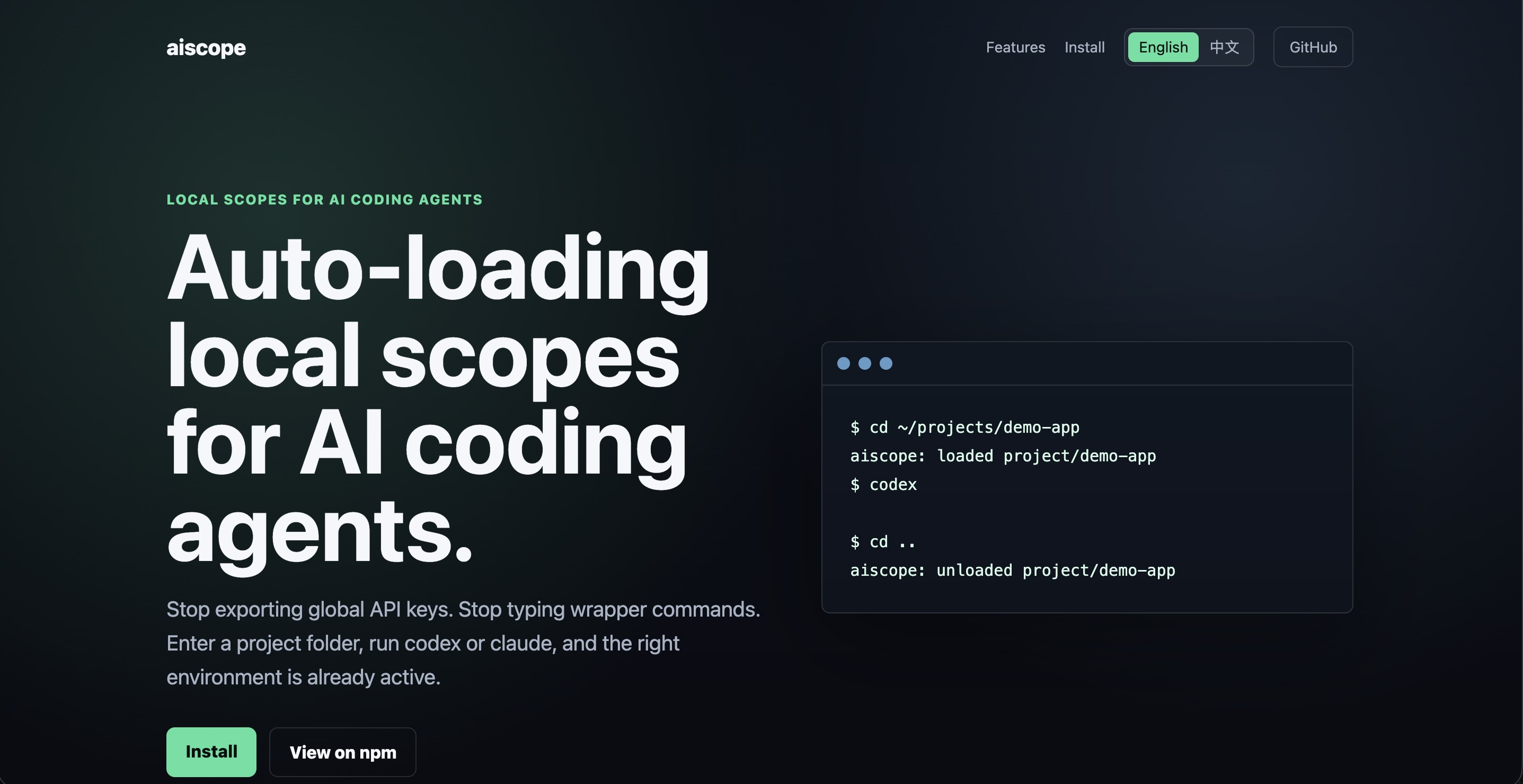1523x784 pixels.
Task: Open the Install nav link
Action: (x=1084, y=47)
